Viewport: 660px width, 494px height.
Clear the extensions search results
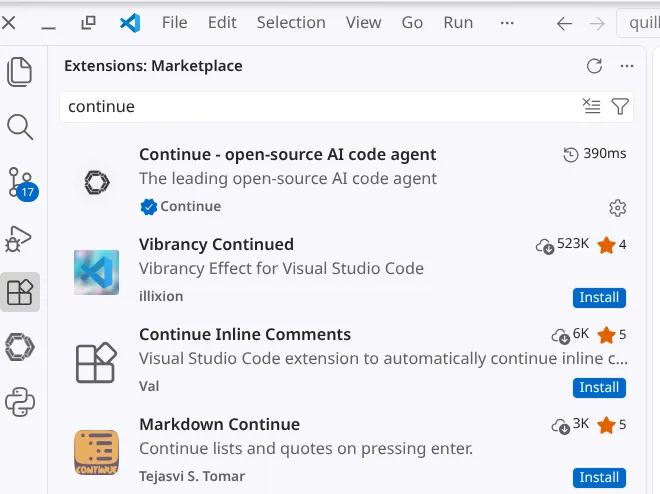pyautogui.click(x=591, y=106)
